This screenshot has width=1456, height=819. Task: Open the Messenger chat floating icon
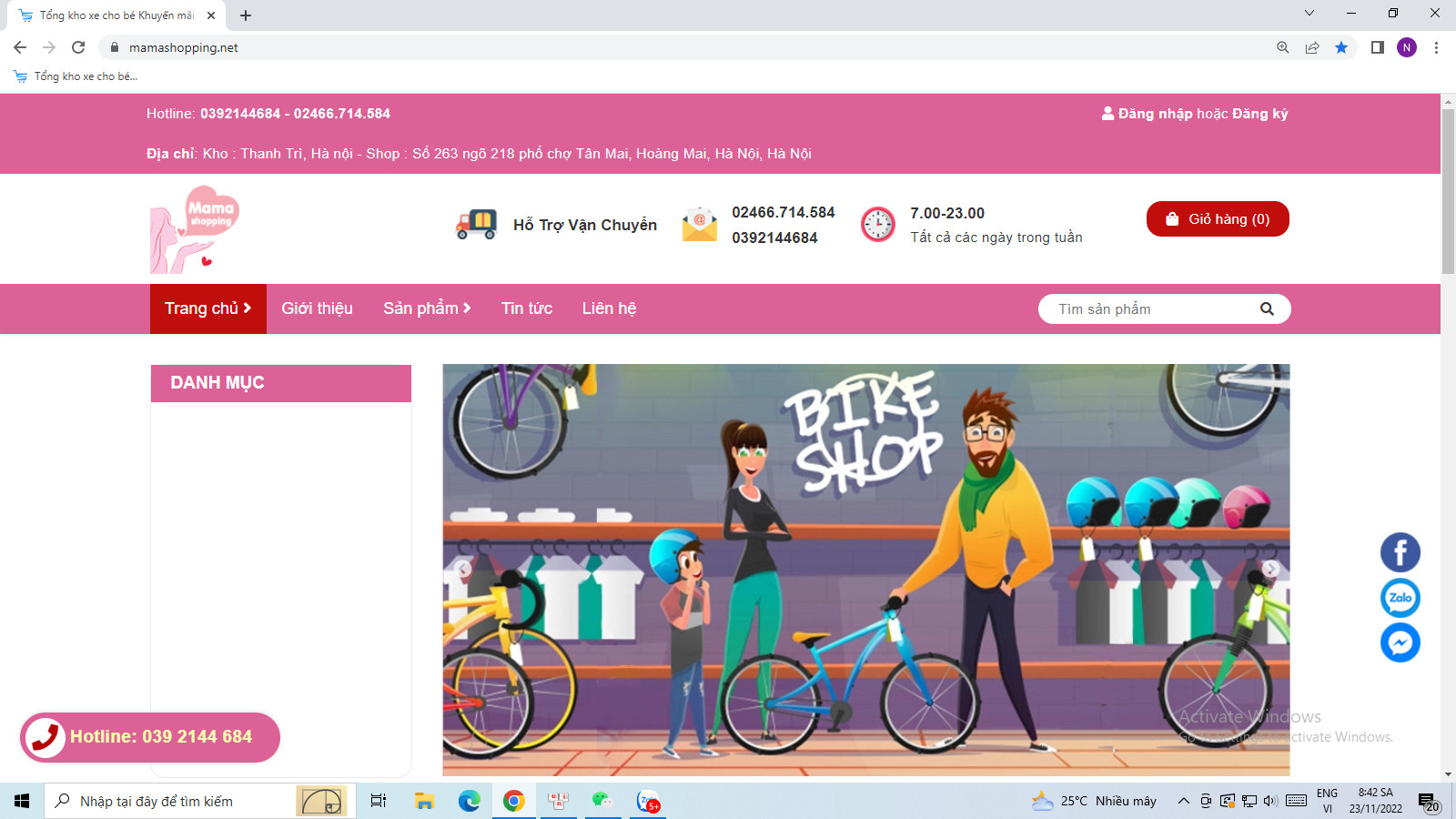(1400, 642)
